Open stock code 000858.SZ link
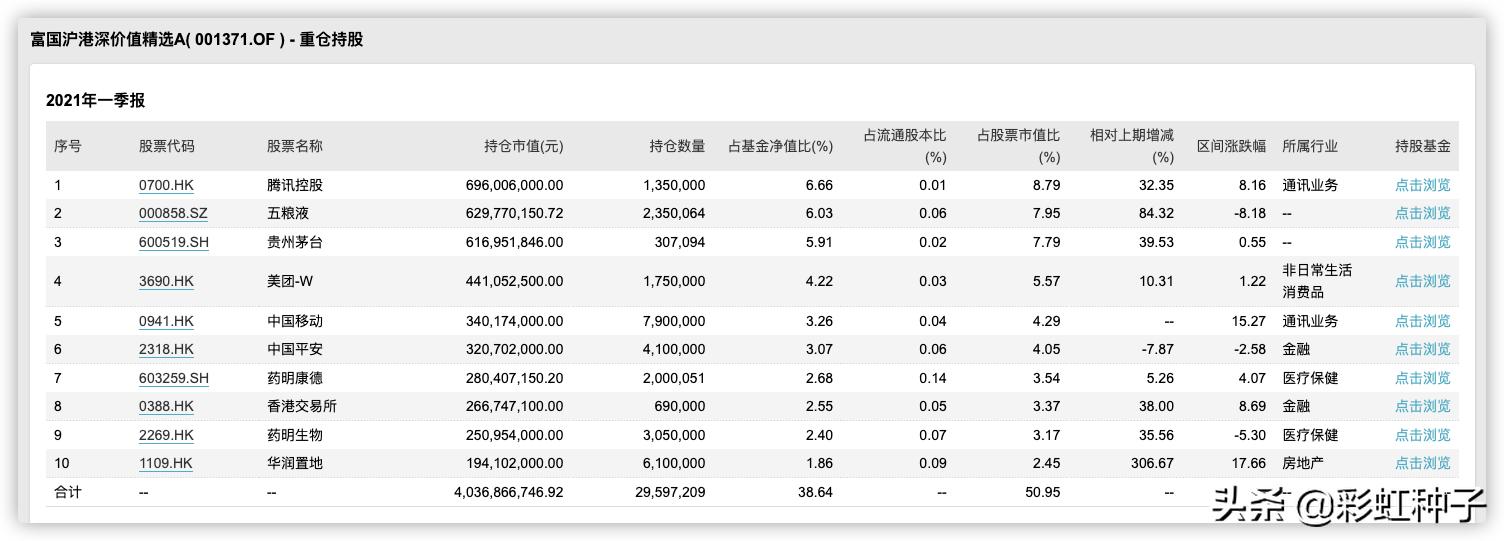The height and width of the screenshot is (541, 1504). tap(173, 213)
